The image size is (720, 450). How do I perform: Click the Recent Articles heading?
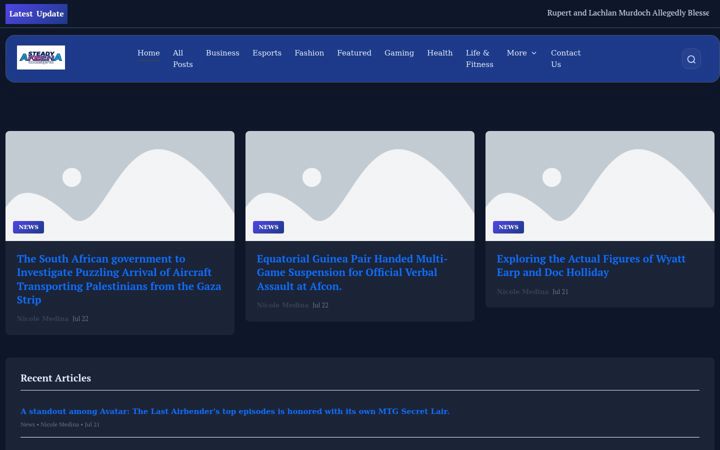click(x=56, y=378)
